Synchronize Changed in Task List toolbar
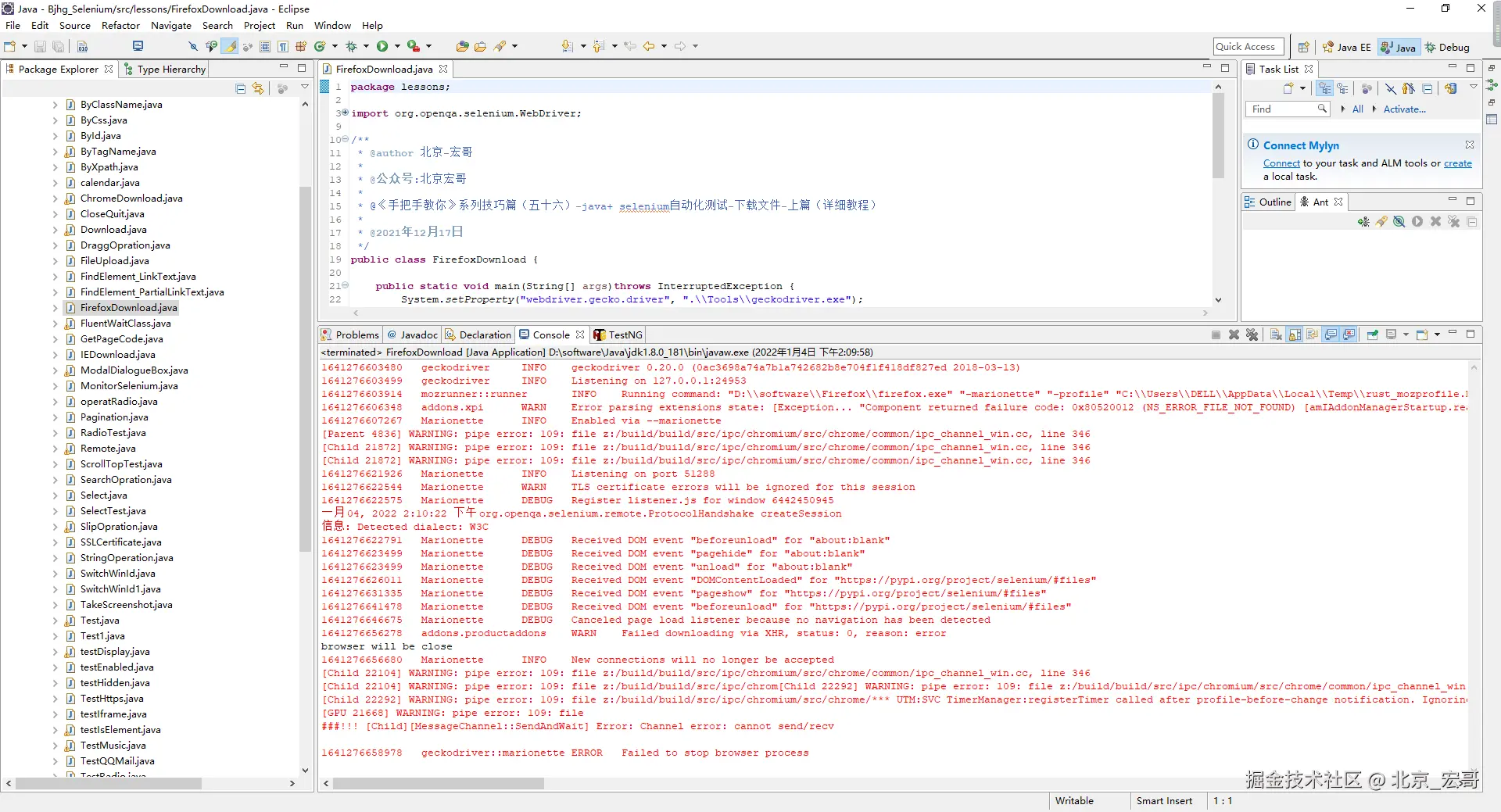The height and width of the screenshot is (812, 1501). pos(1451,89)
